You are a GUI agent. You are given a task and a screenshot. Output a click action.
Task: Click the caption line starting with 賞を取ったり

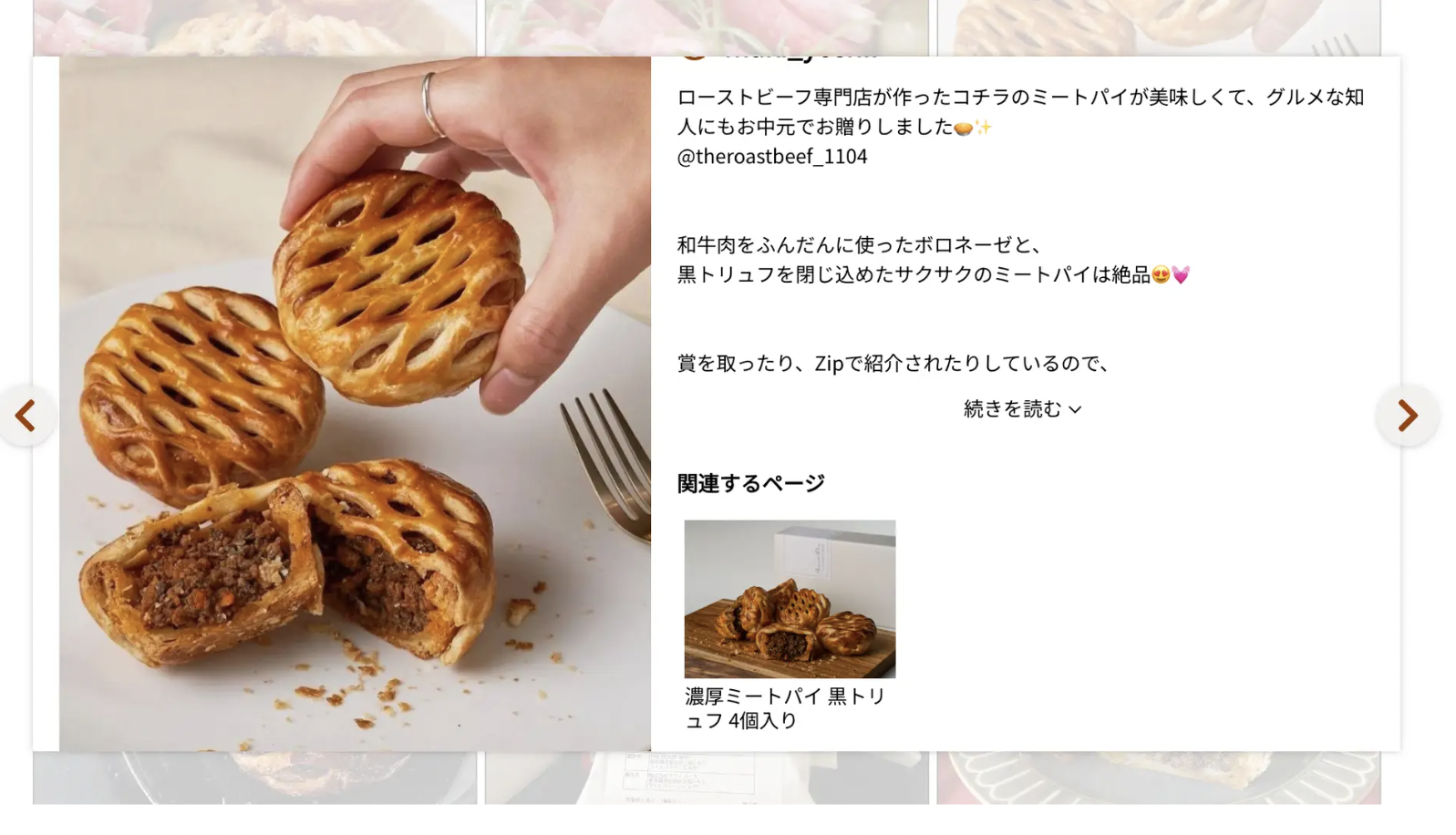(x=894, y=364)
